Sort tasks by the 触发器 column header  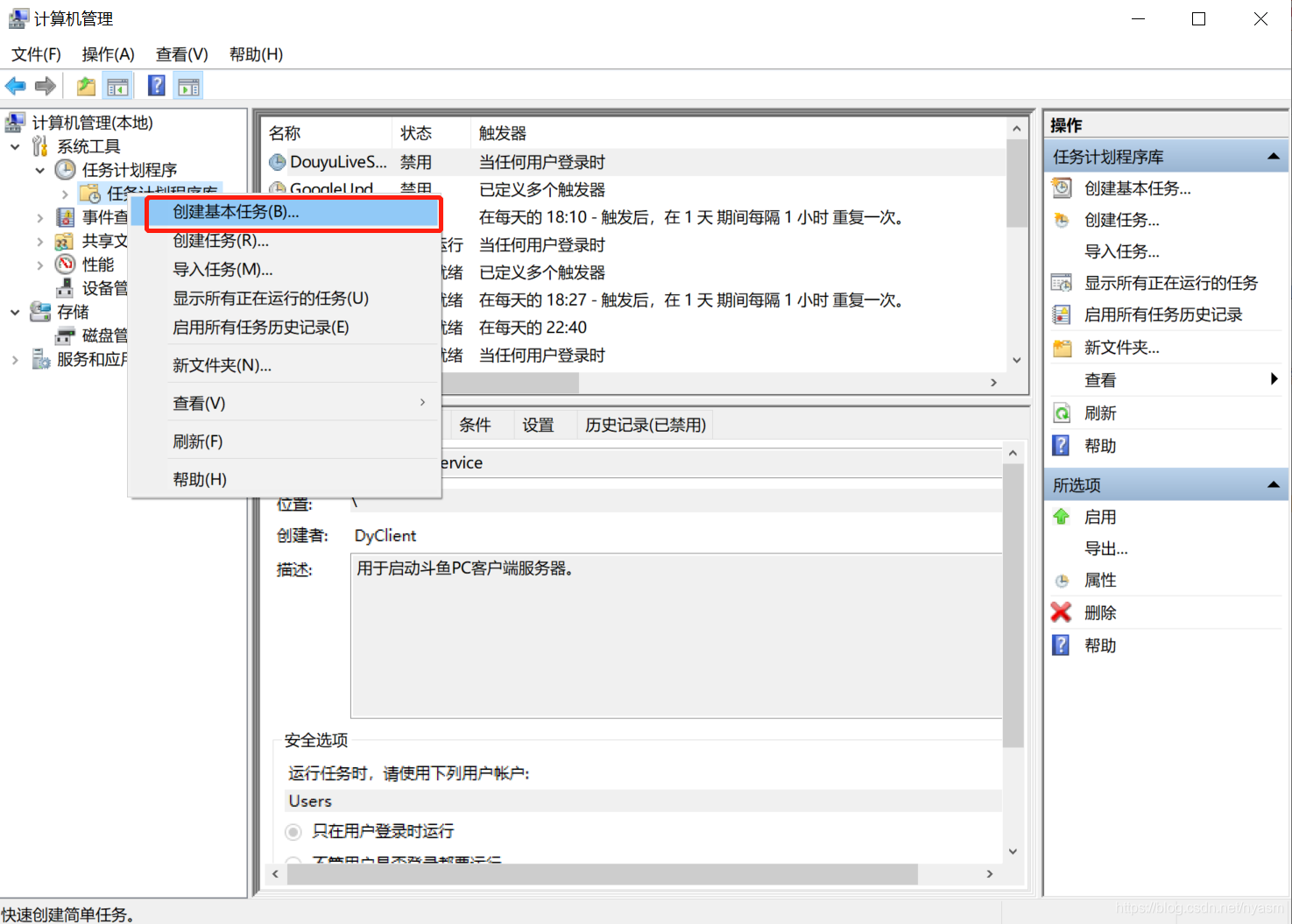tap(738, 133)
